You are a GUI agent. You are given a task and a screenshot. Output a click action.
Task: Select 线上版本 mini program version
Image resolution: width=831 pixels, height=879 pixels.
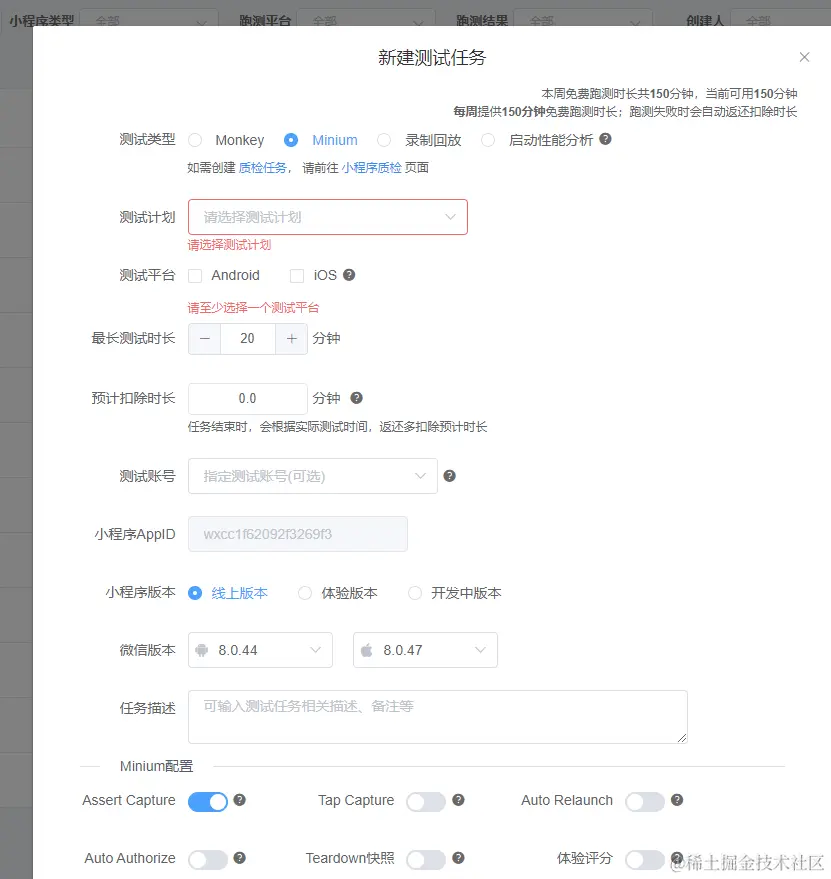click(x=195, y=593)
